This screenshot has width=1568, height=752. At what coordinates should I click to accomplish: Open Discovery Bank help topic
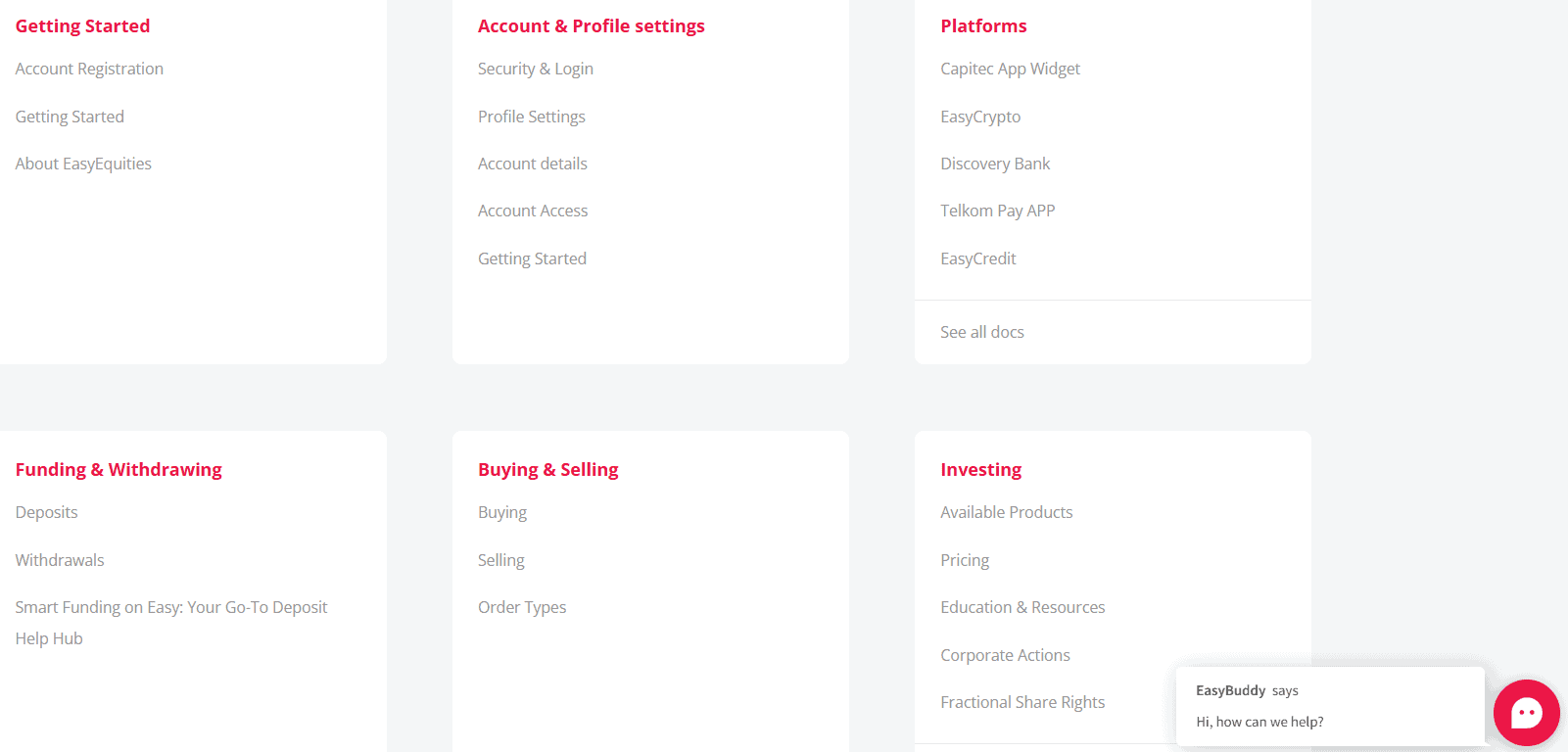tap(995, 164)
